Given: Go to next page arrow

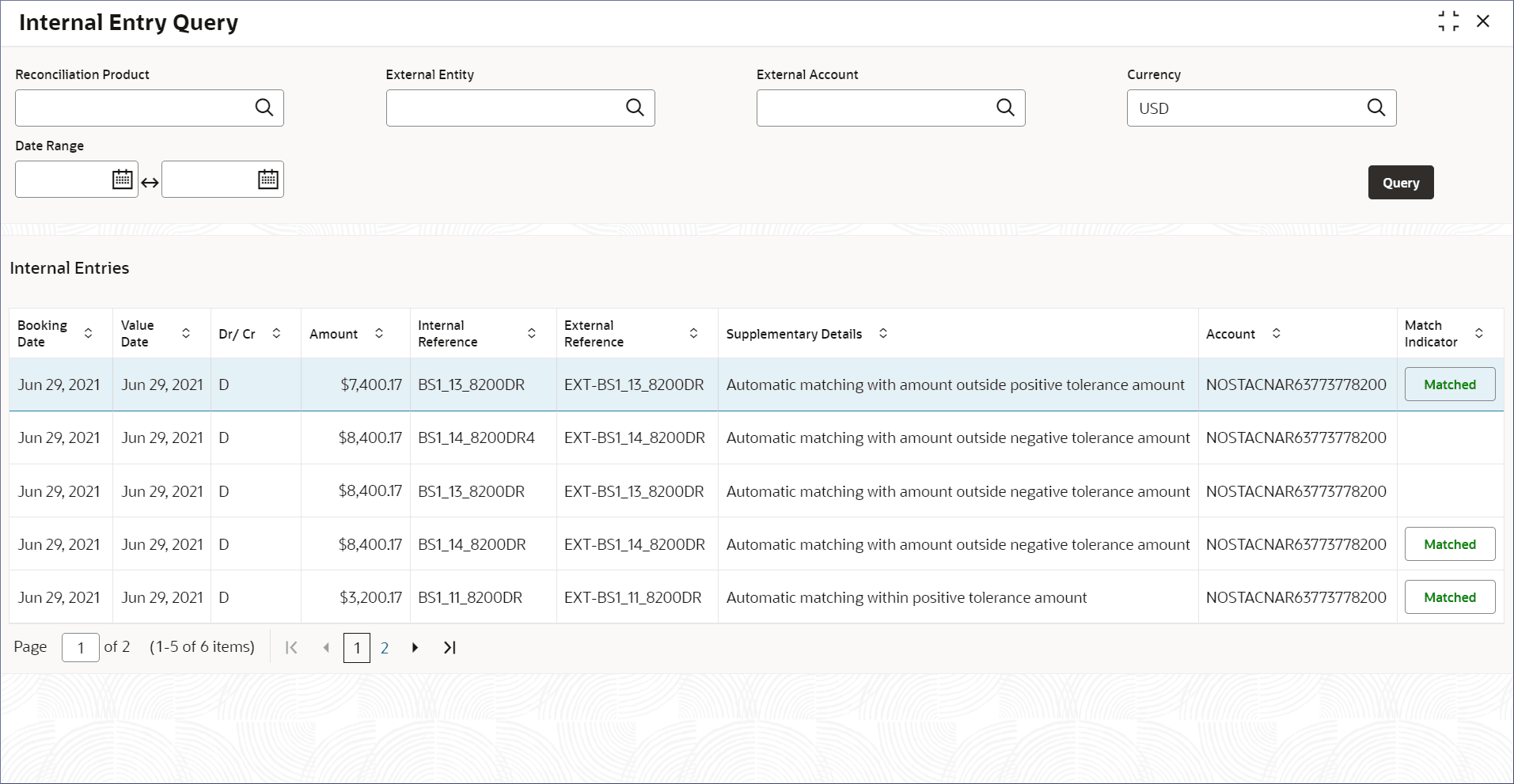Looking at the screenshot, I should (x=415, y=648).
